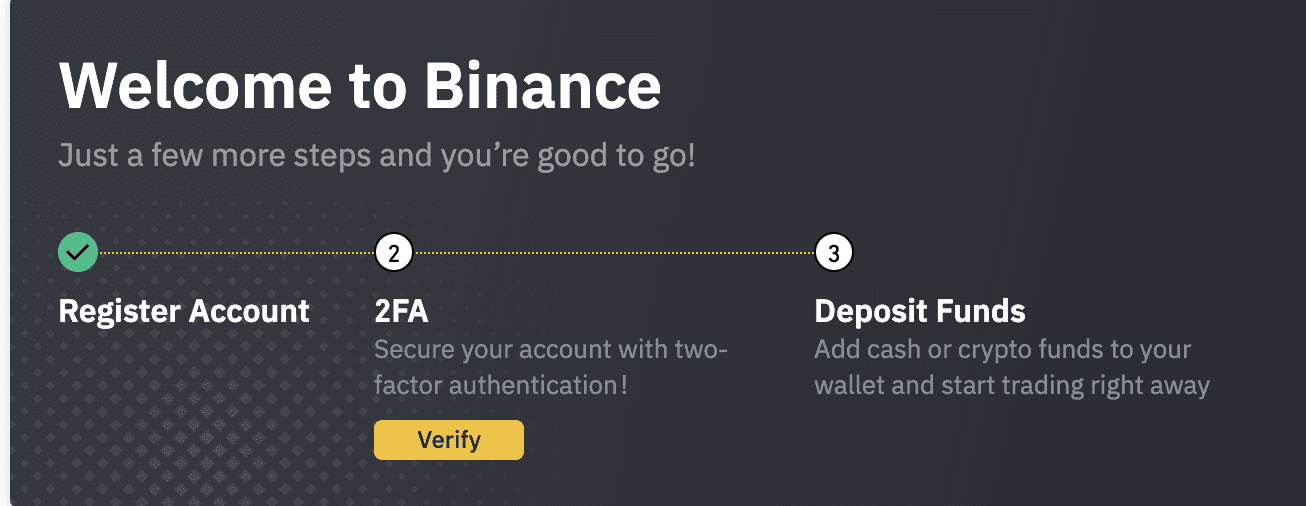The image size is (1306, 506).
Task: Click "wallet and start trading right away" line
Action: [1012, 384]
